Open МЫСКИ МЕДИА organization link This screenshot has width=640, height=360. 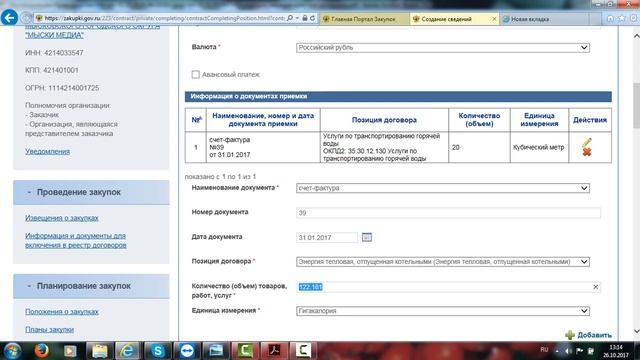(54, 35)
